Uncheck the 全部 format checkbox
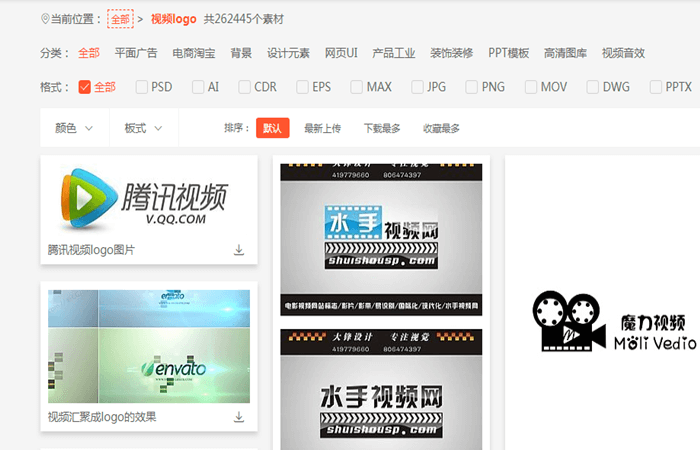This screenshot has height=450, width=700. 85,87
